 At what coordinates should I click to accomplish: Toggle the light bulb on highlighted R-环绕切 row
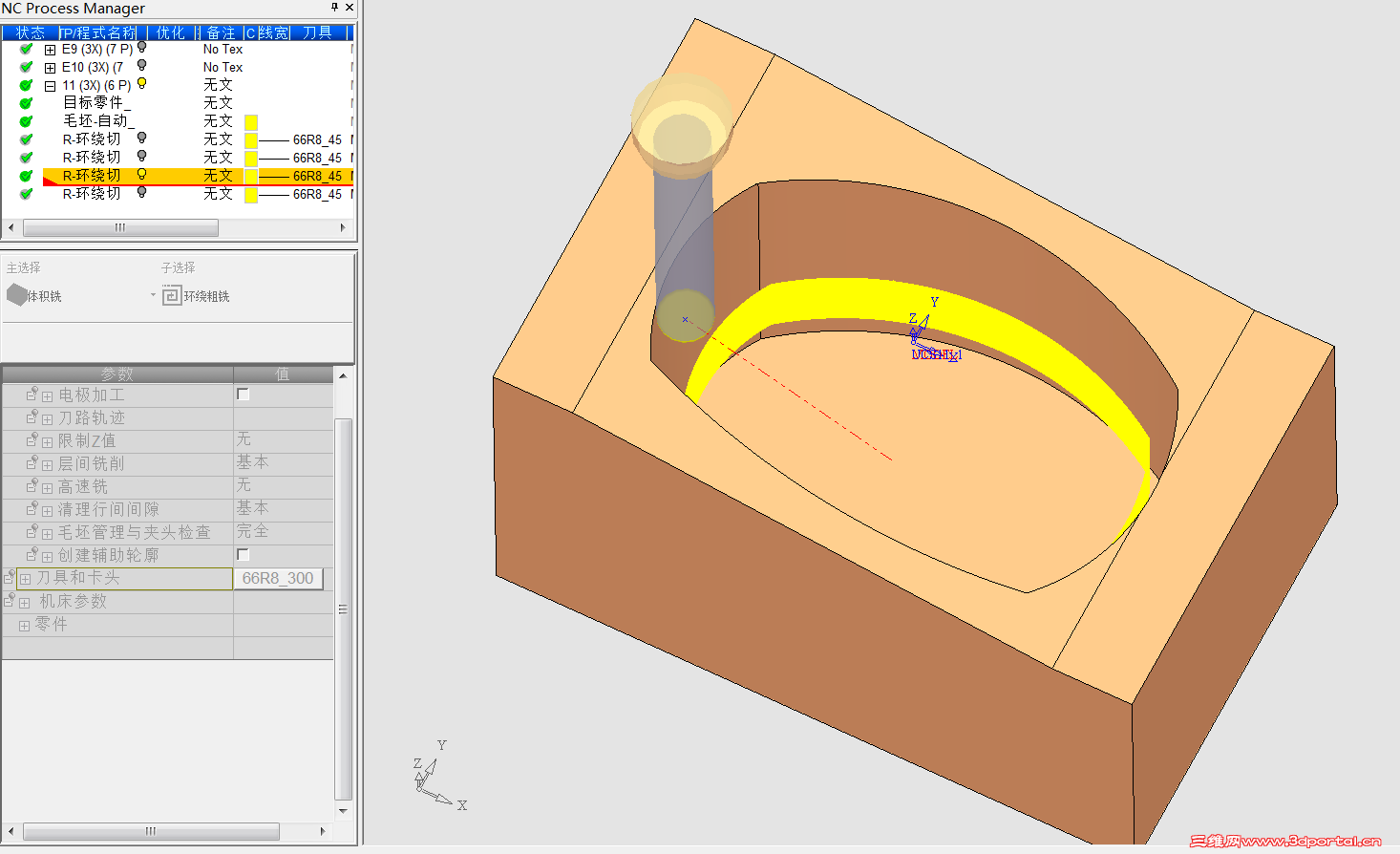coord(141,175)
